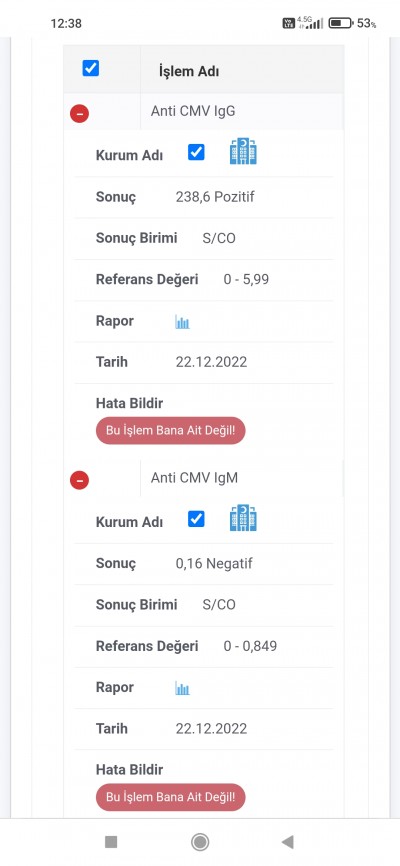Toggle the select-all checkbox in header

[91, 68]
